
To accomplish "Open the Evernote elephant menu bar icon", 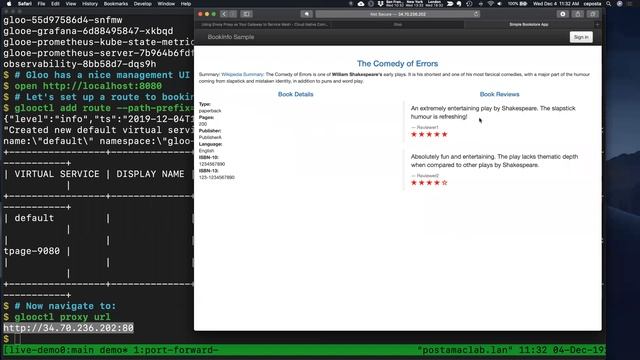I will [459, 4].
